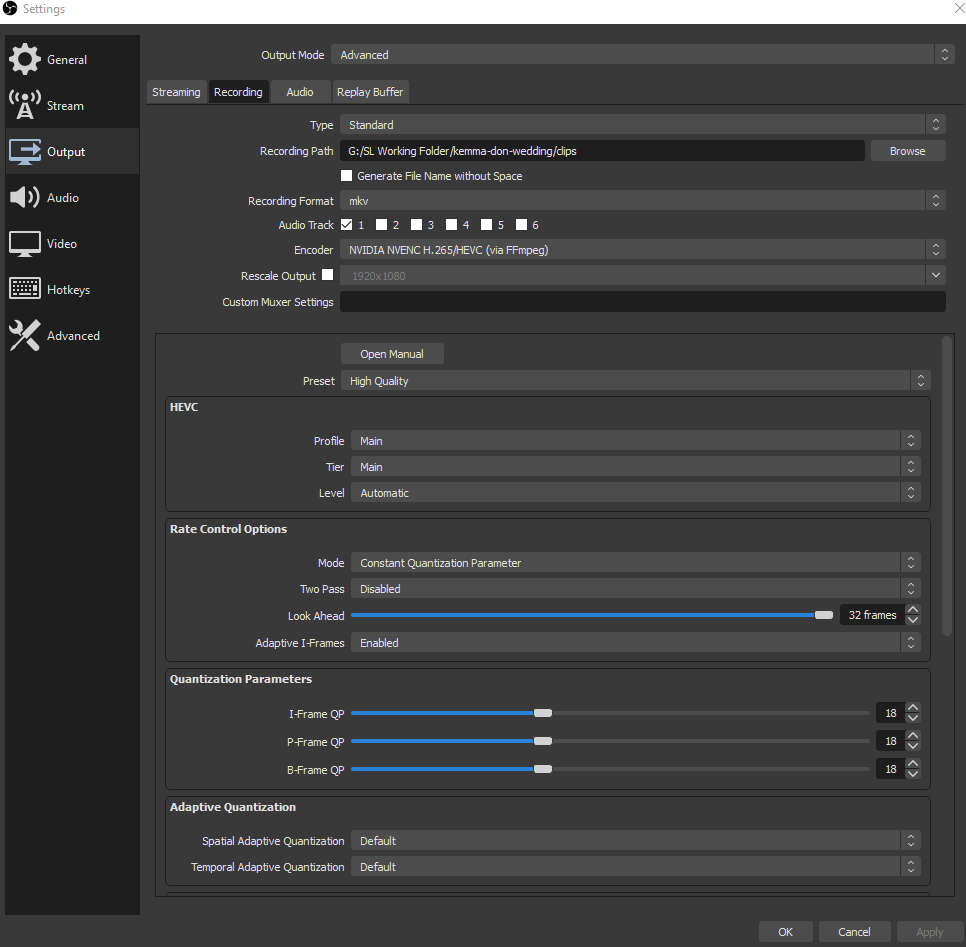Open Audio settings speaker icon
The image size is (966, 947).
(x=25, y=197)
